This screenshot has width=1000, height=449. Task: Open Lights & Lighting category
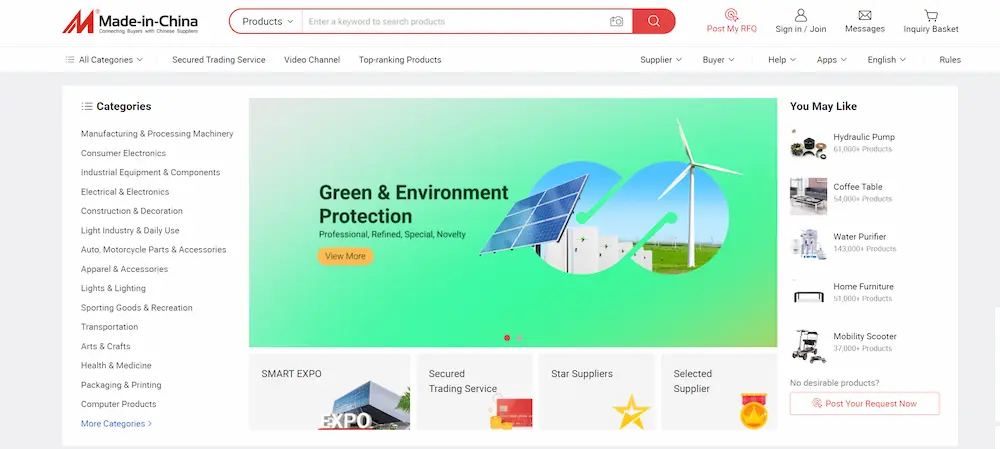tap(113, 288)
